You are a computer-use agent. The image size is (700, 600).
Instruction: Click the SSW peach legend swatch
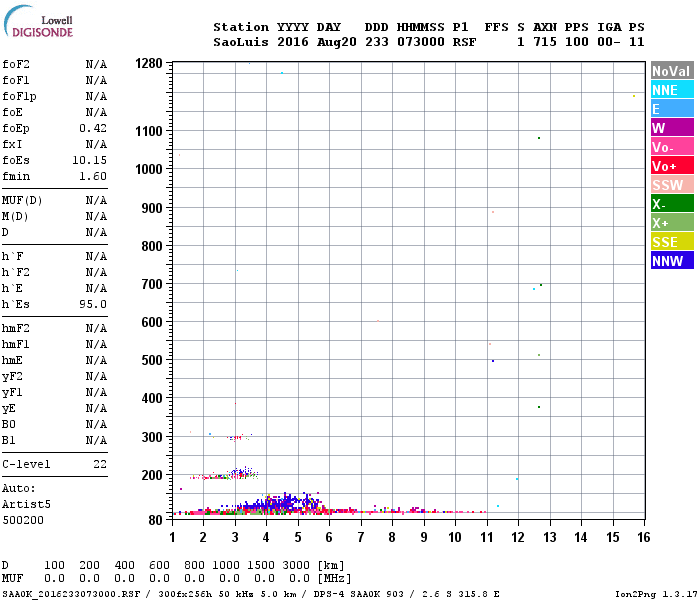click(x=671, y=185)
